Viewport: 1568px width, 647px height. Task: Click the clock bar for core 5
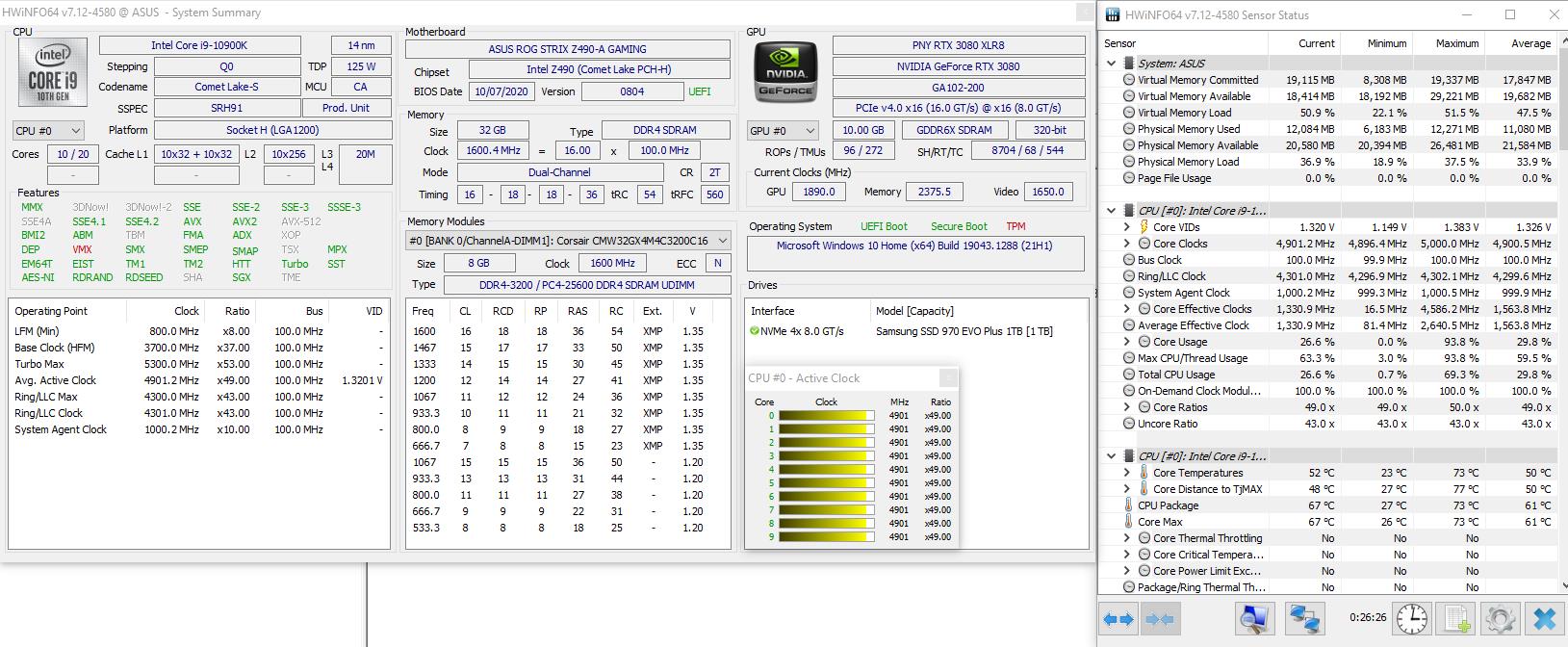click(827, 483)
